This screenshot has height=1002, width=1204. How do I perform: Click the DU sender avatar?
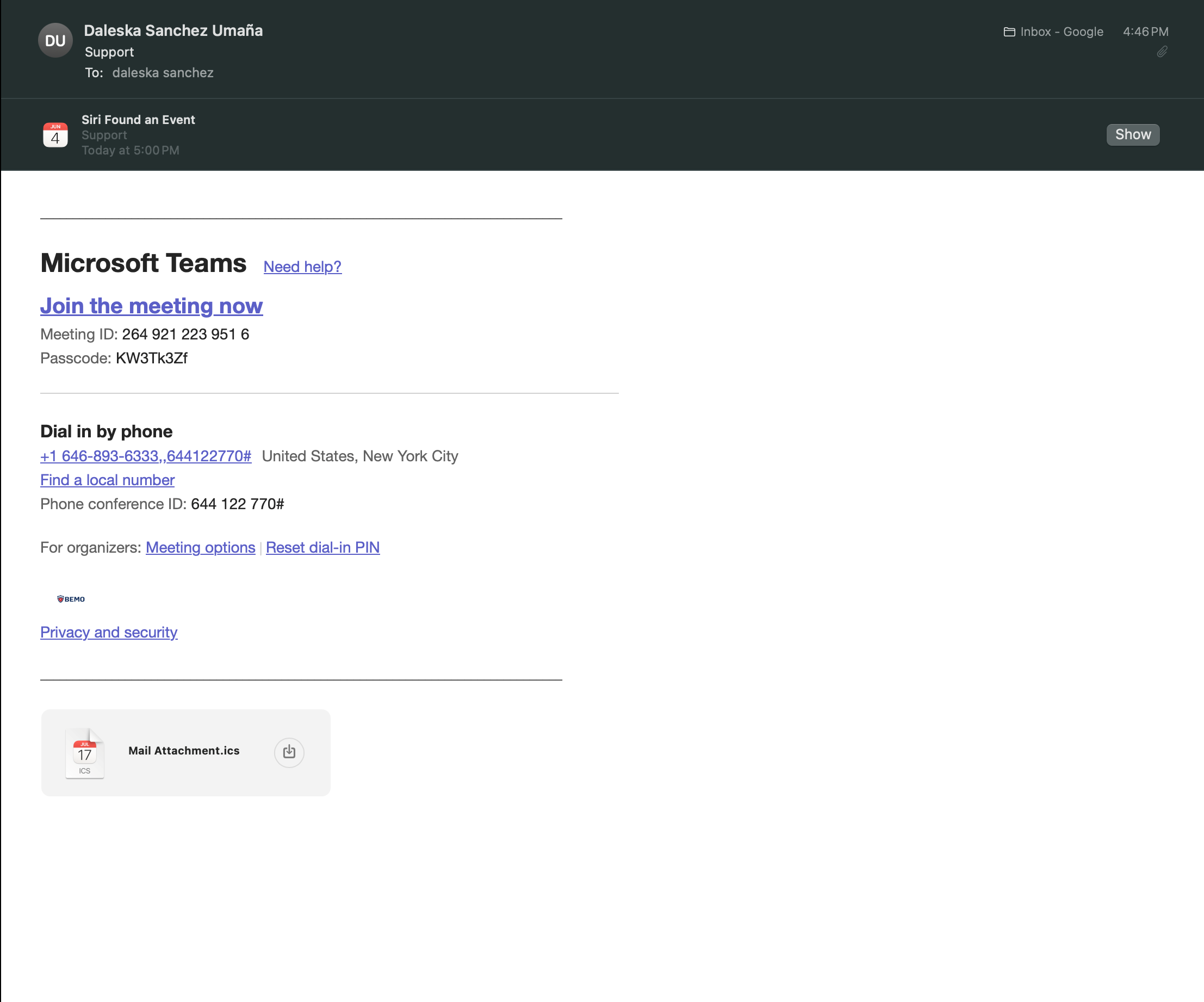55,40
